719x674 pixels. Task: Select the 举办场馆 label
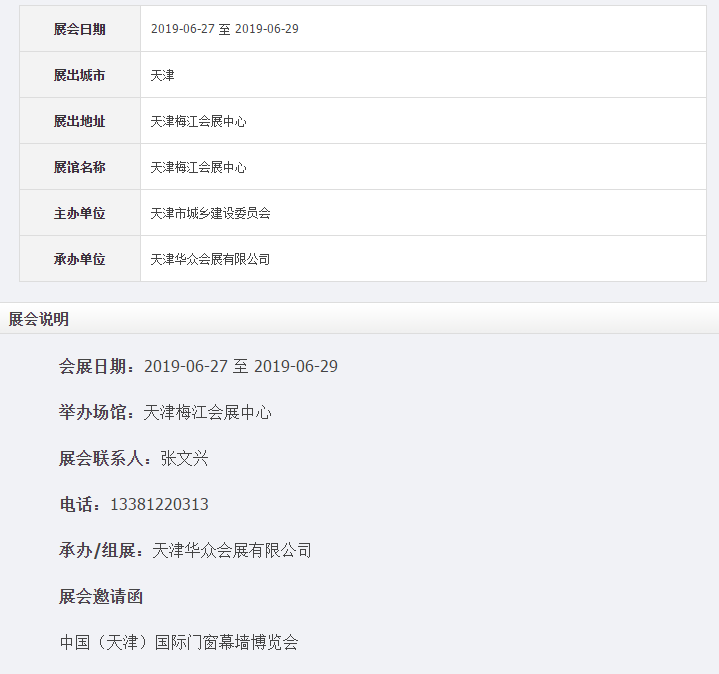pos(97,412)
